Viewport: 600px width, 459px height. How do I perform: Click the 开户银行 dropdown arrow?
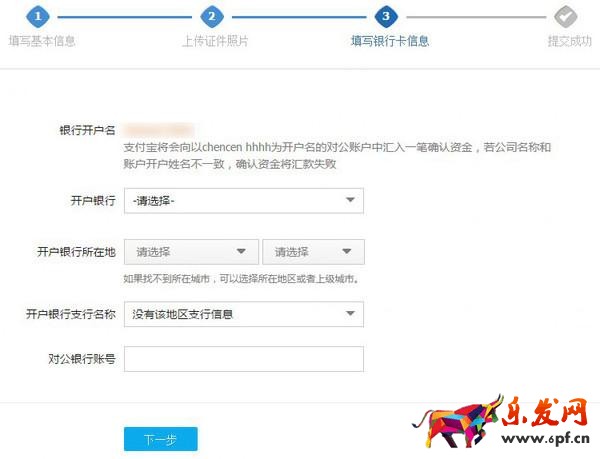coord(350,200)
